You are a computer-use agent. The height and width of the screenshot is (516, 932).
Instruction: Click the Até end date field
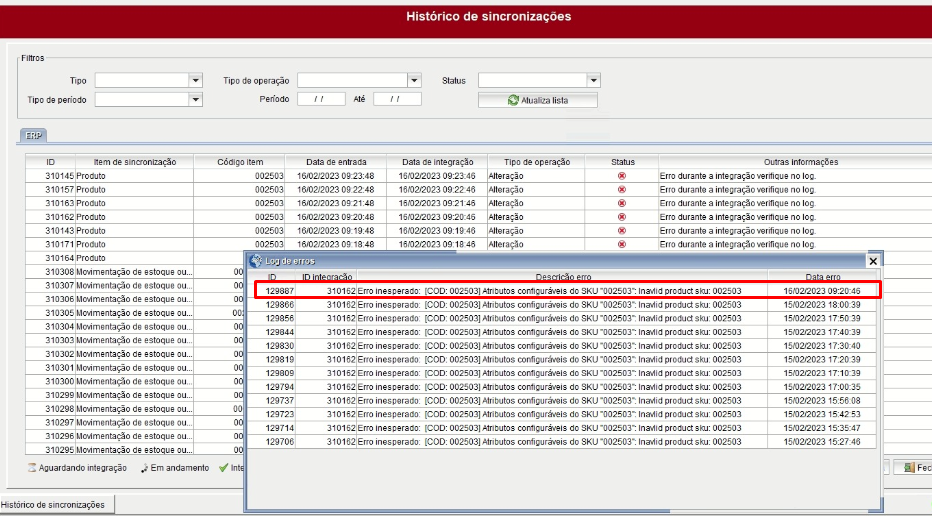coord(397,99)
